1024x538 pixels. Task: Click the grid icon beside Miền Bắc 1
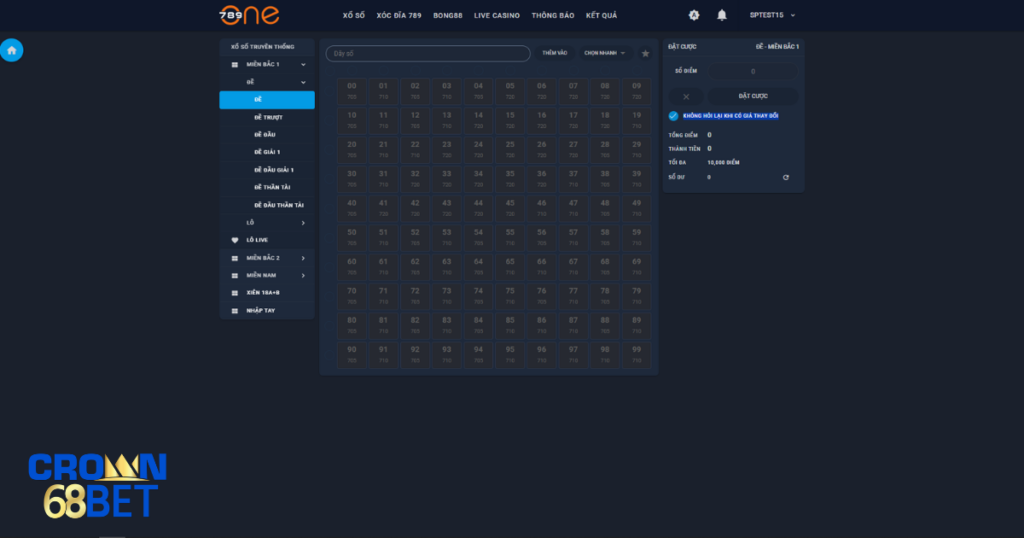(235, 65)
